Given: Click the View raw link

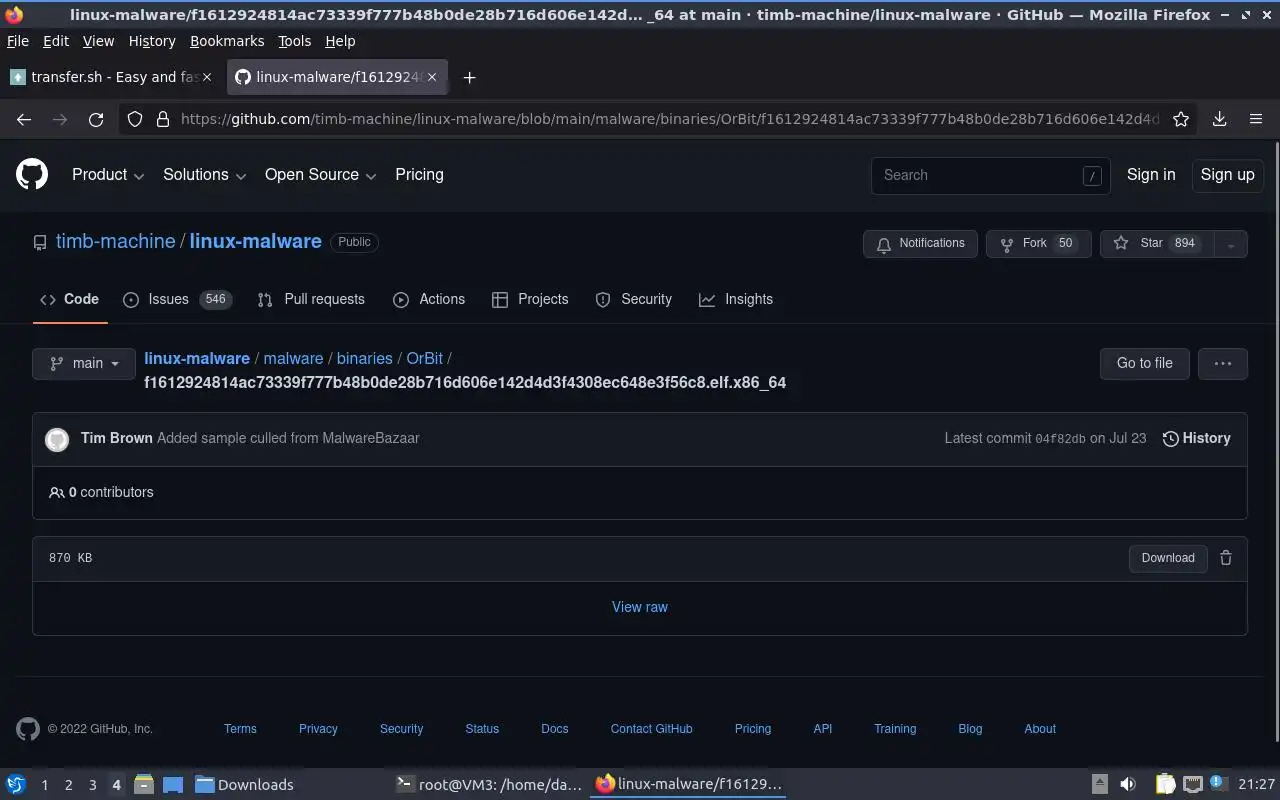Looking at the screenshot, I should coord(640,607).
